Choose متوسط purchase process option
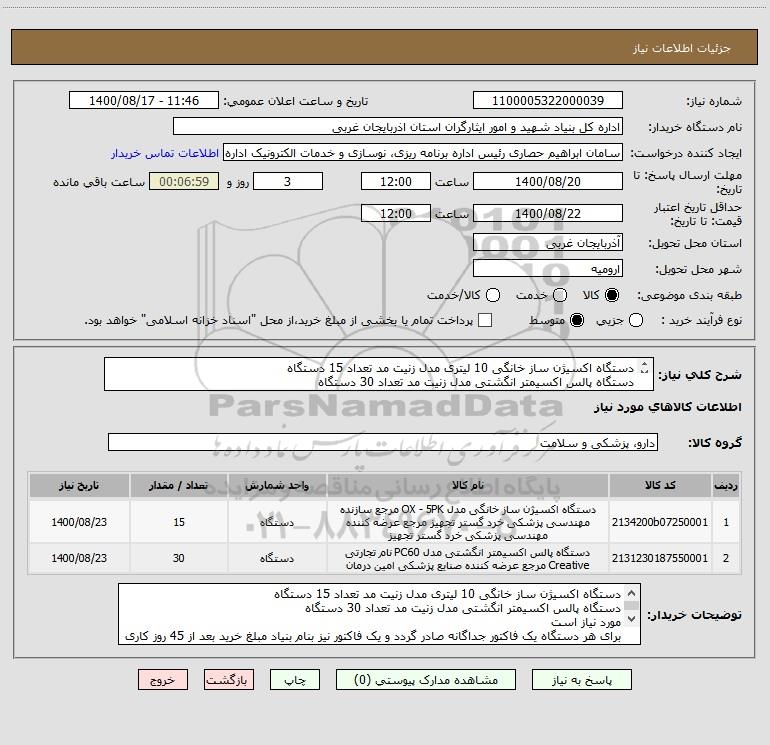770x745 pixels. [577, 320]
